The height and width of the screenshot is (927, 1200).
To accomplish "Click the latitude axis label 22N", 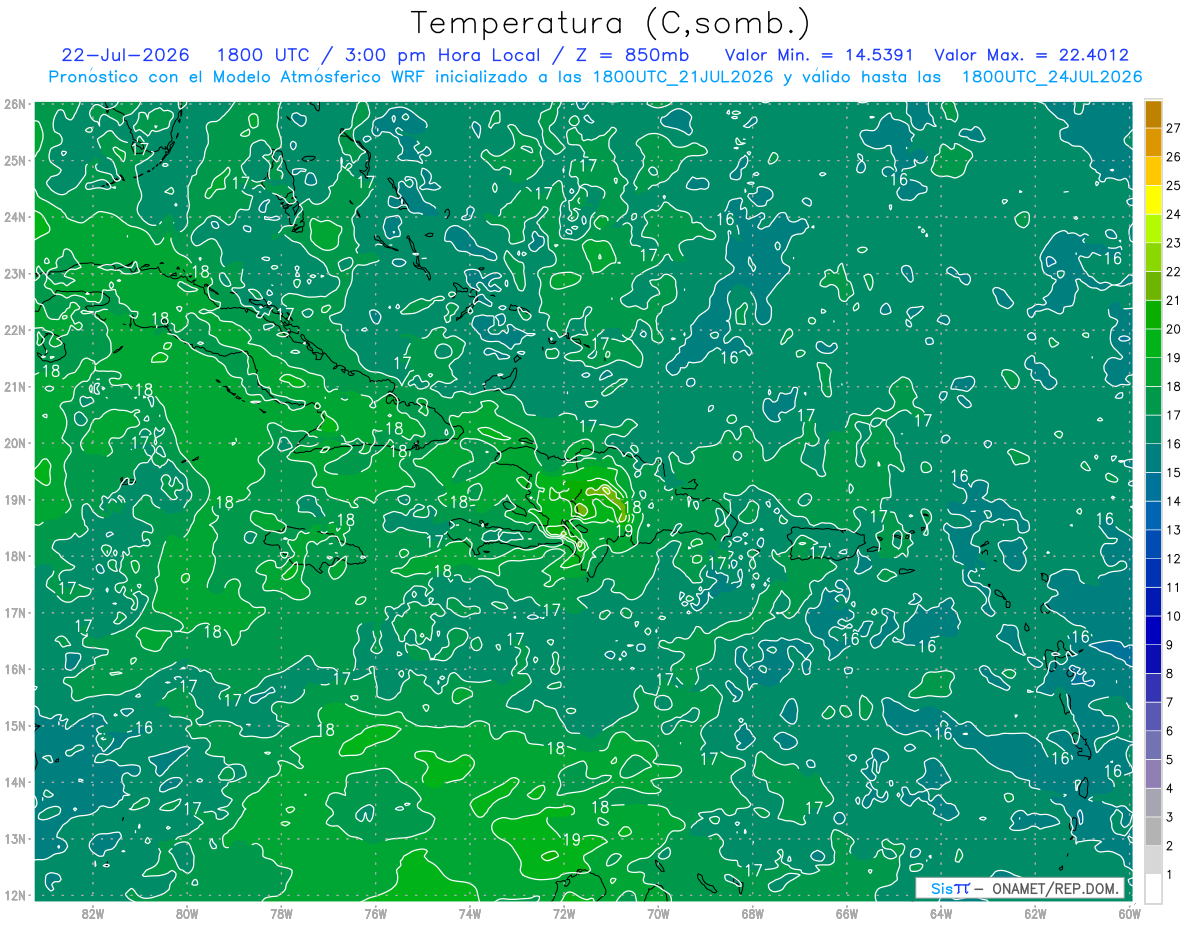I will click(x=14, y=330).
